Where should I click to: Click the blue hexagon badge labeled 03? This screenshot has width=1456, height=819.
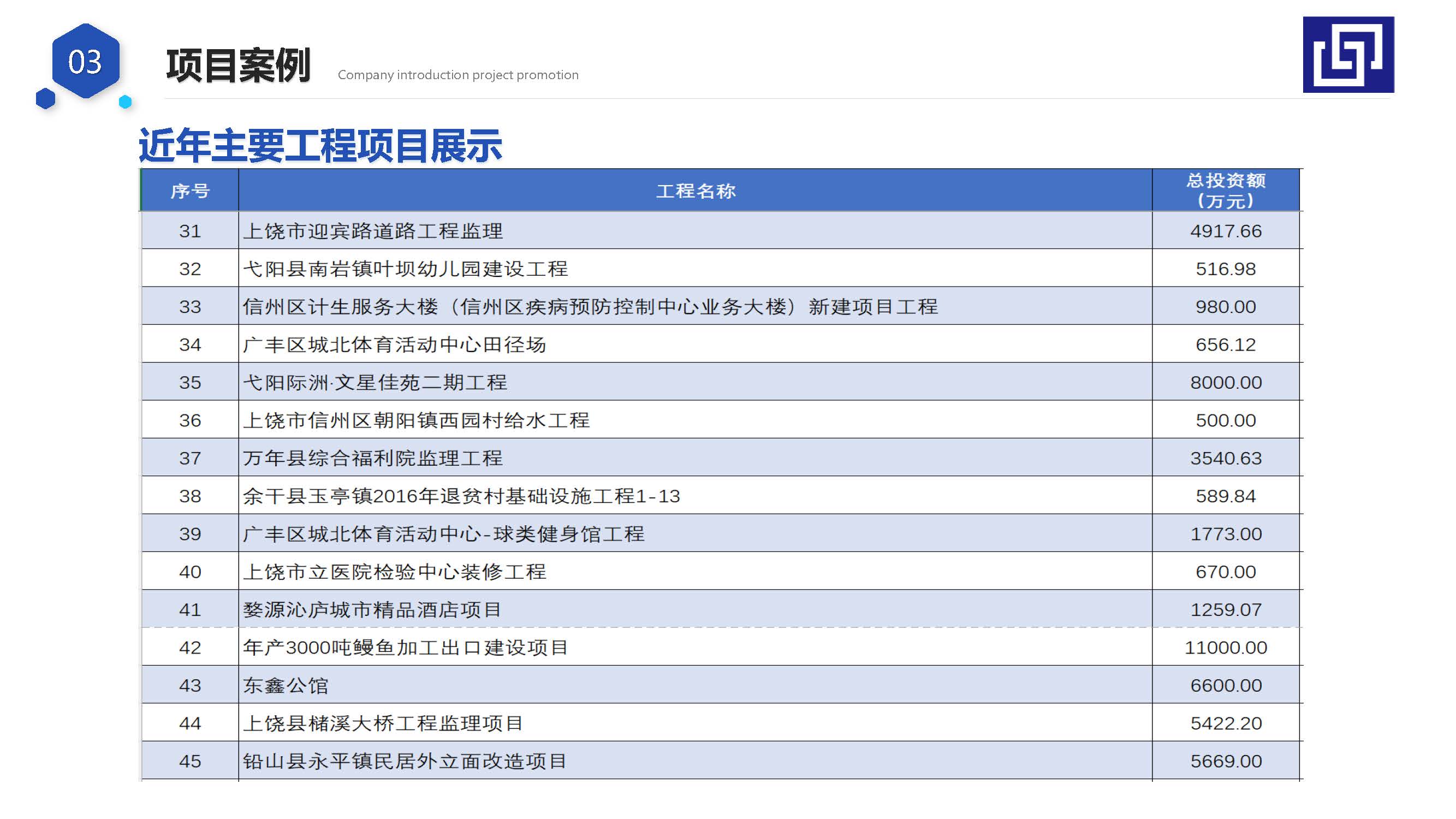point(85,61)
